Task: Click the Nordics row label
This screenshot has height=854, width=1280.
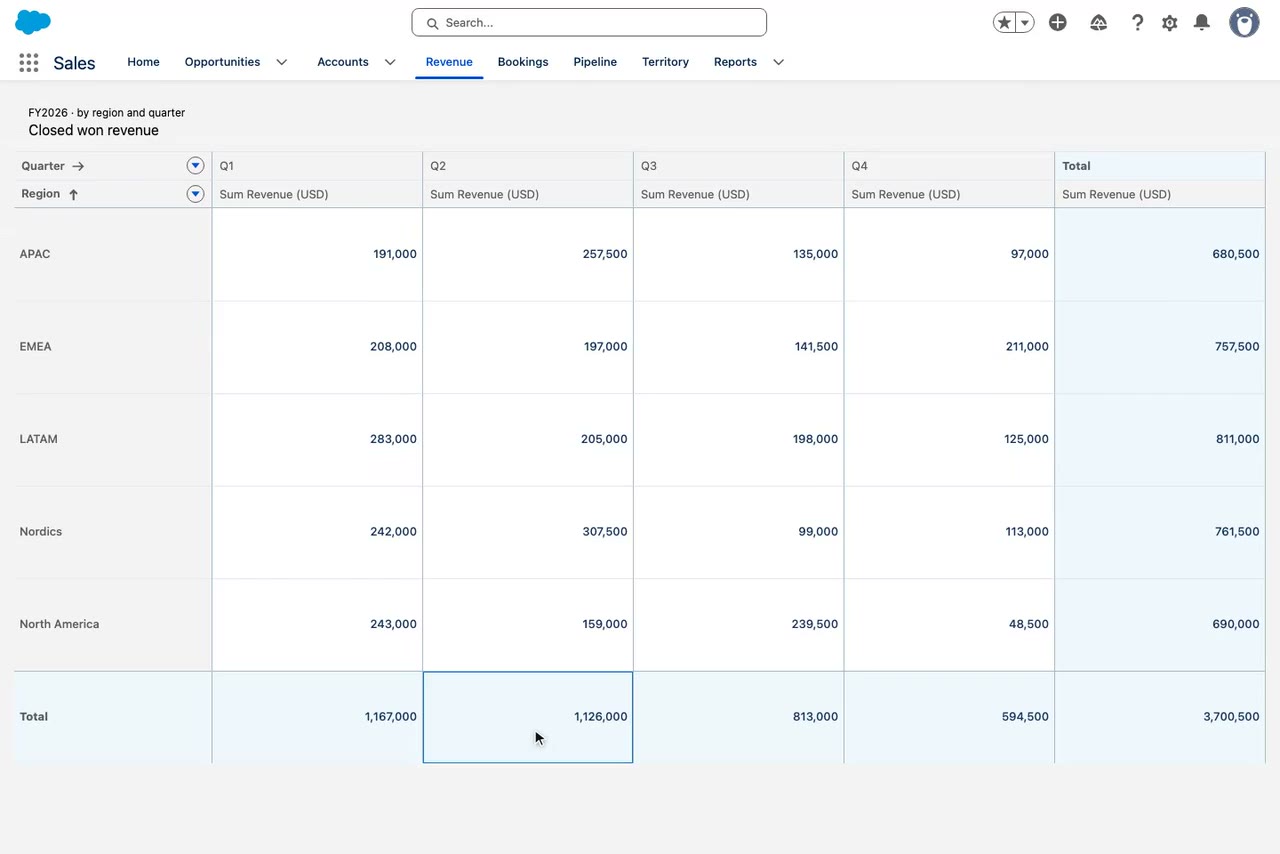Action: coord(41,532)
